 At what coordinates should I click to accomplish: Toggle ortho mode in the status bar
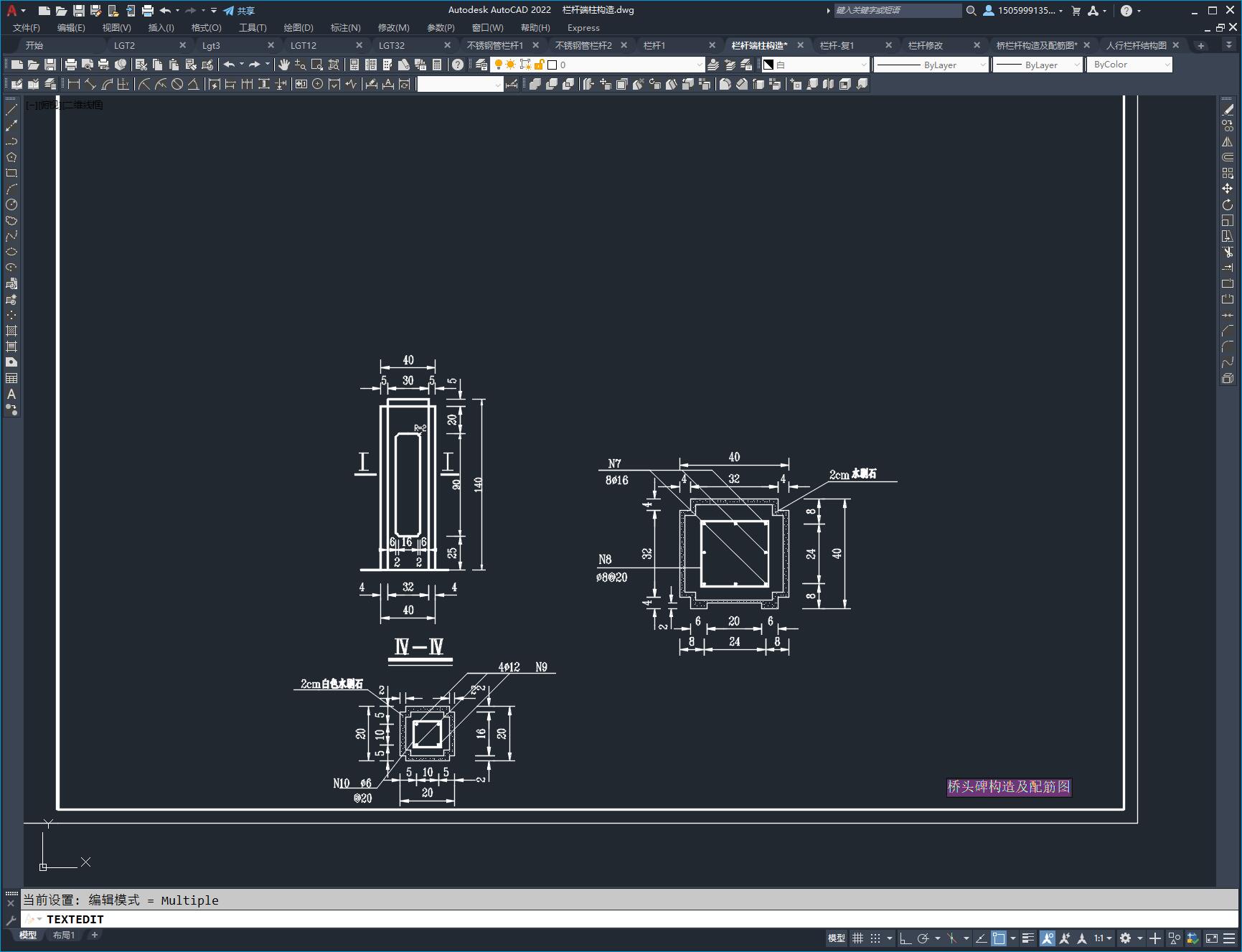(905, 938)
